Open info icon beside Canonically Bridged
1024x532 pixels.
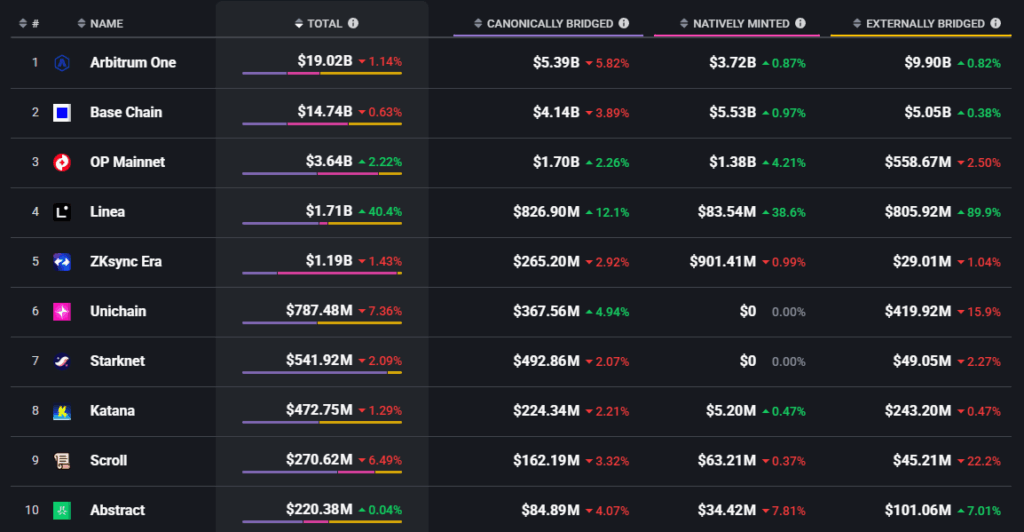pos(624,23)
